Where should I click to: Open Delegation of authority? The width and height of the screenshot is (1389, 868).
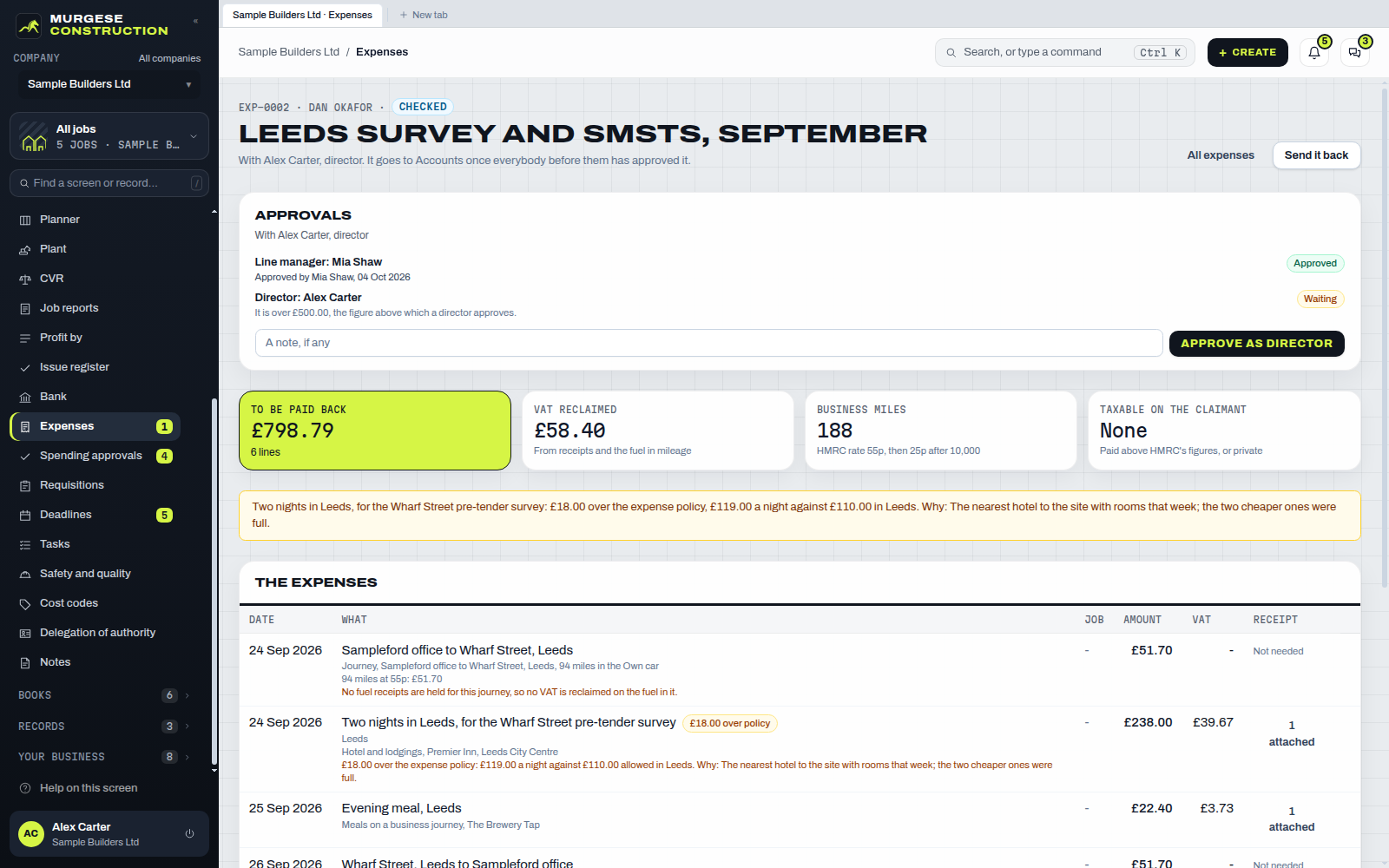(95, 633)
